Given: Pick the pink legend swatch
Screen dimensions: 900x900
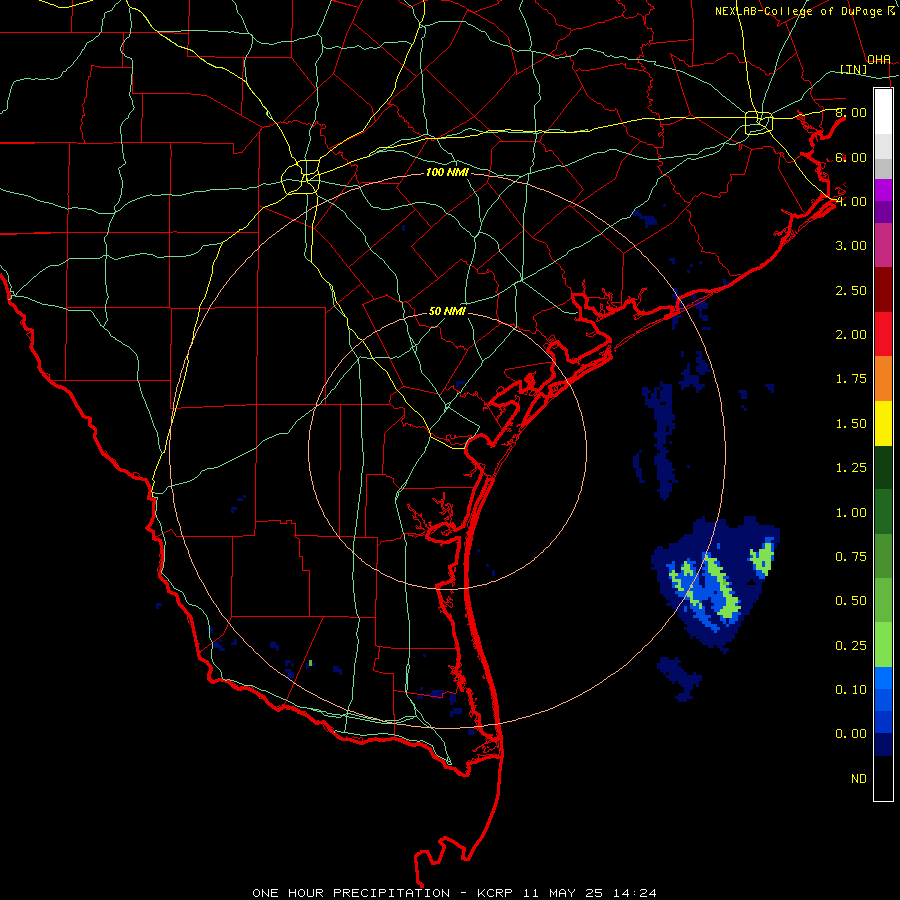Looking at the screenshot, I should pyautogui.click(x=883, y=245).
